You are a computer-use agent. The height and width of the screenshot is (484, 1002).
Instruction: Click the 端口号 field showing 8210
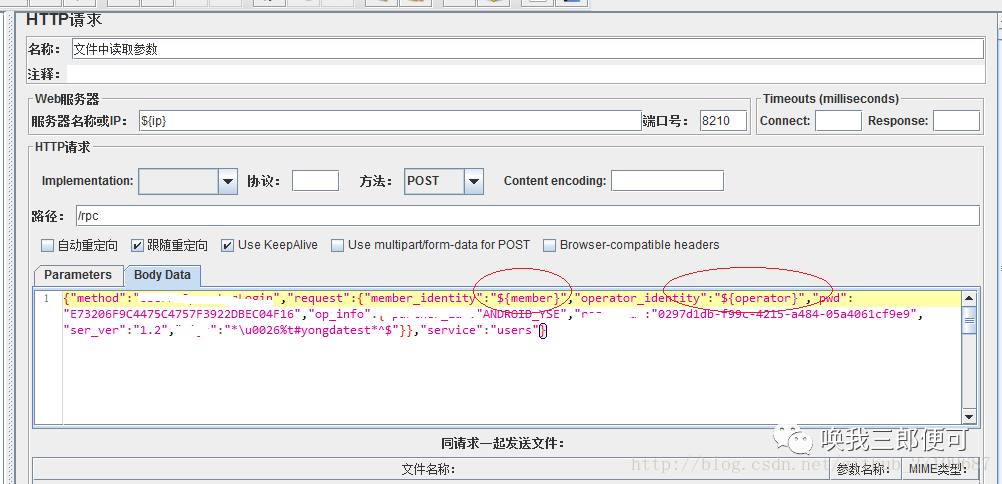(723, 121)
